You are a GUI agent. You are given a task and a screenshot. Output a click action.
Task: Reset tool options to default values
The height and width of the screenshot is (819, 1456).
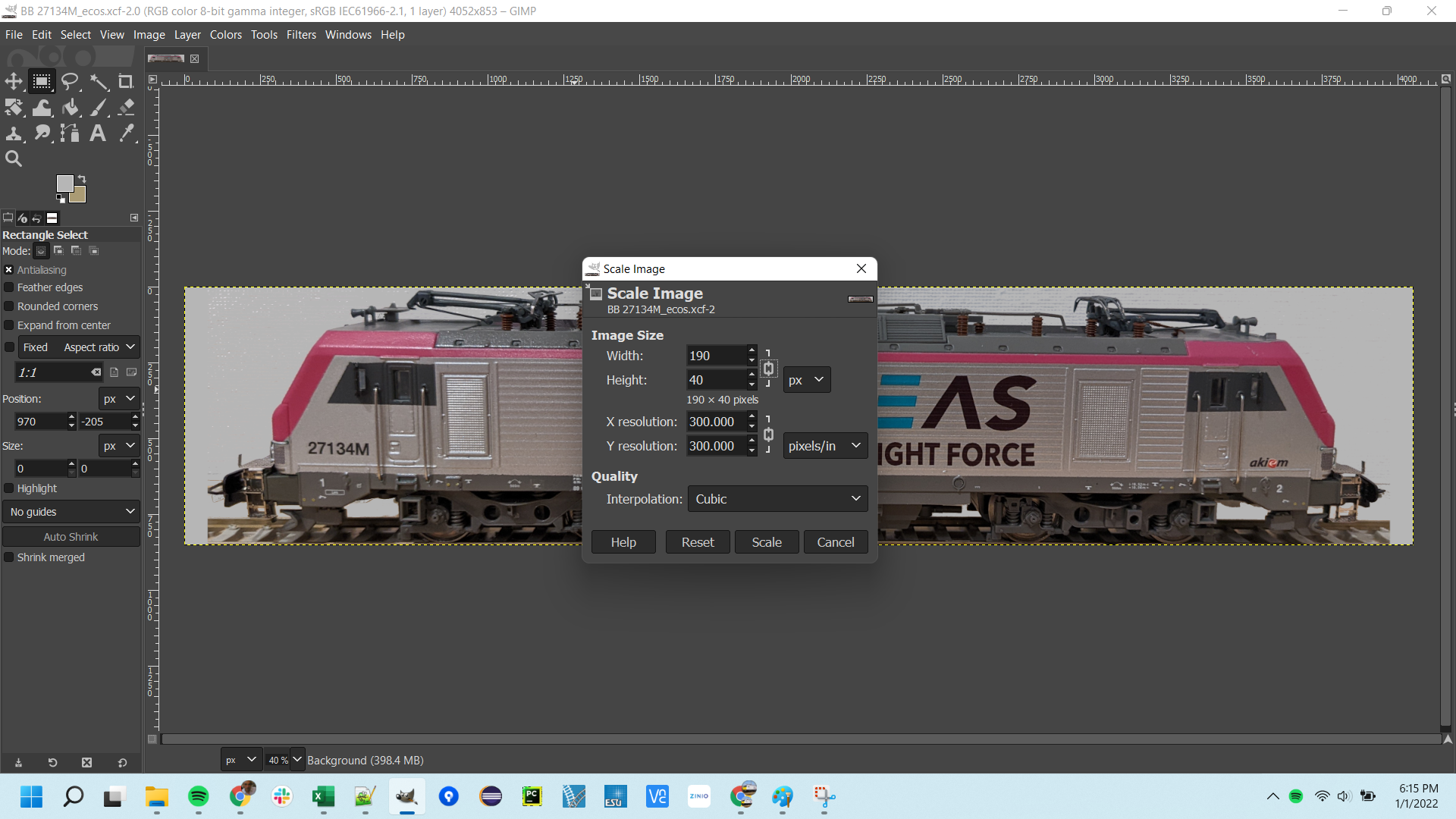[x=122, y=763]
